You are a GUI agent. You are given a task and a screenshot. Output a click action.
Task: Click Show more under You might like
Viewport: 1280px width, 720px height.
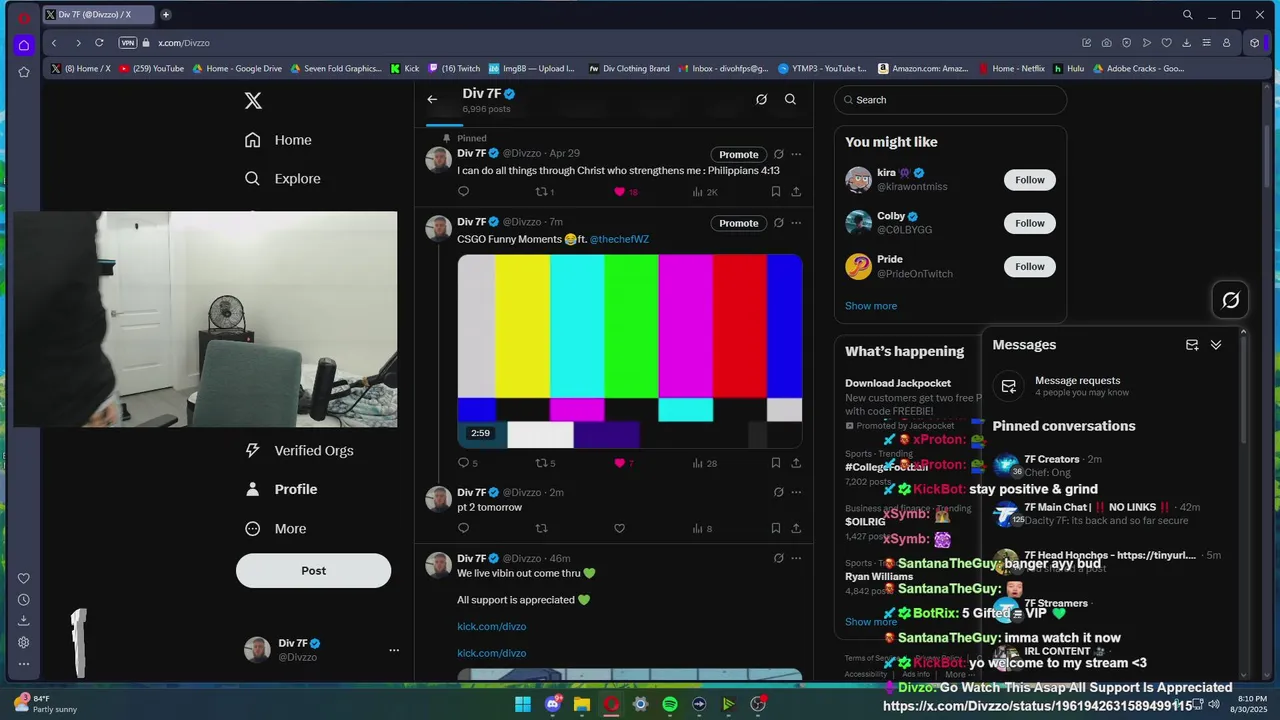click(871, 306)
